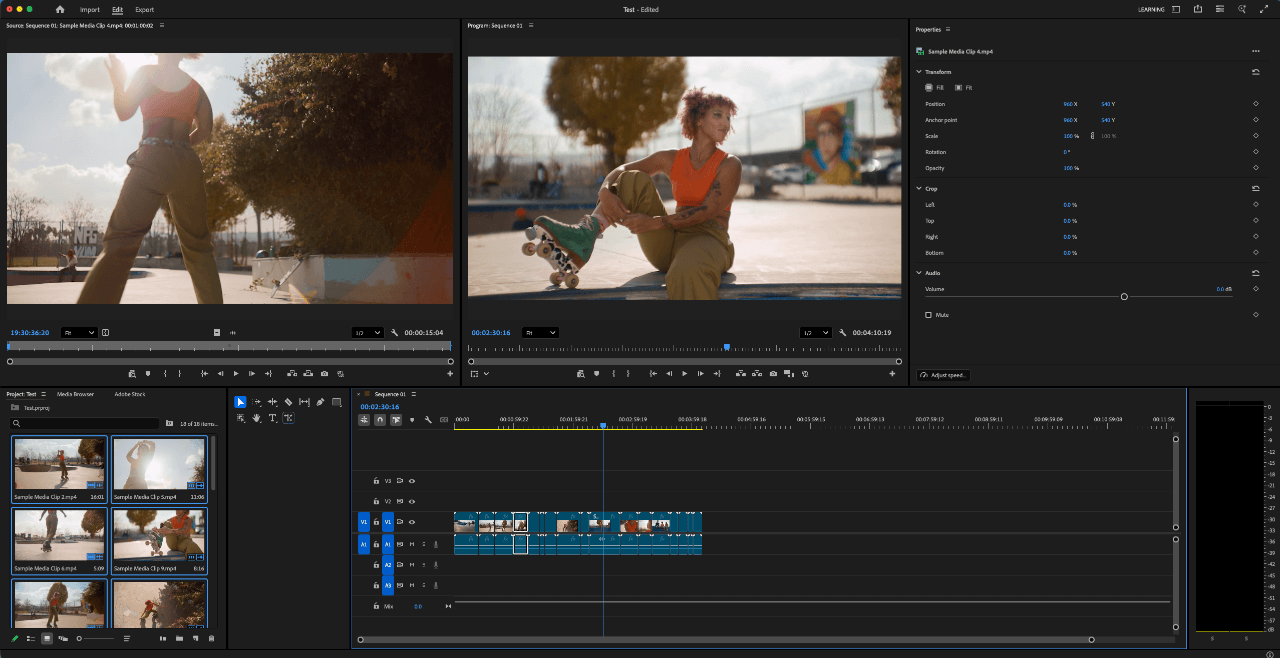Enable the Snap magnet in the timeline header
1280x658 pixels.
(x=378, y=419)
